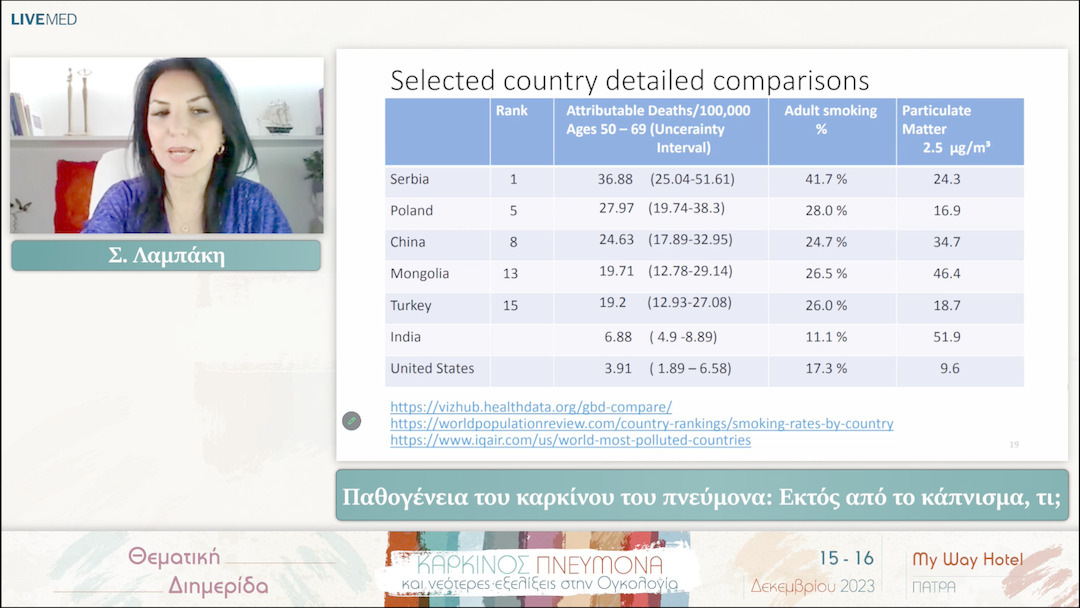The image size is (1080, 608).
Task: Open the worldpopulationreview smoking rates link
Action: click(x=641, y=424)
